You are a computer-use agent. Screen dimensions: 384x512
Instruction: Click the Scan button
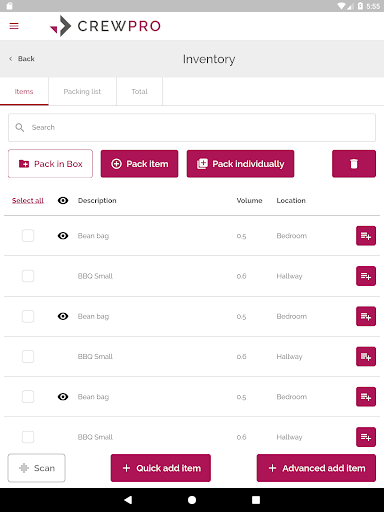(x=37, y=468)
